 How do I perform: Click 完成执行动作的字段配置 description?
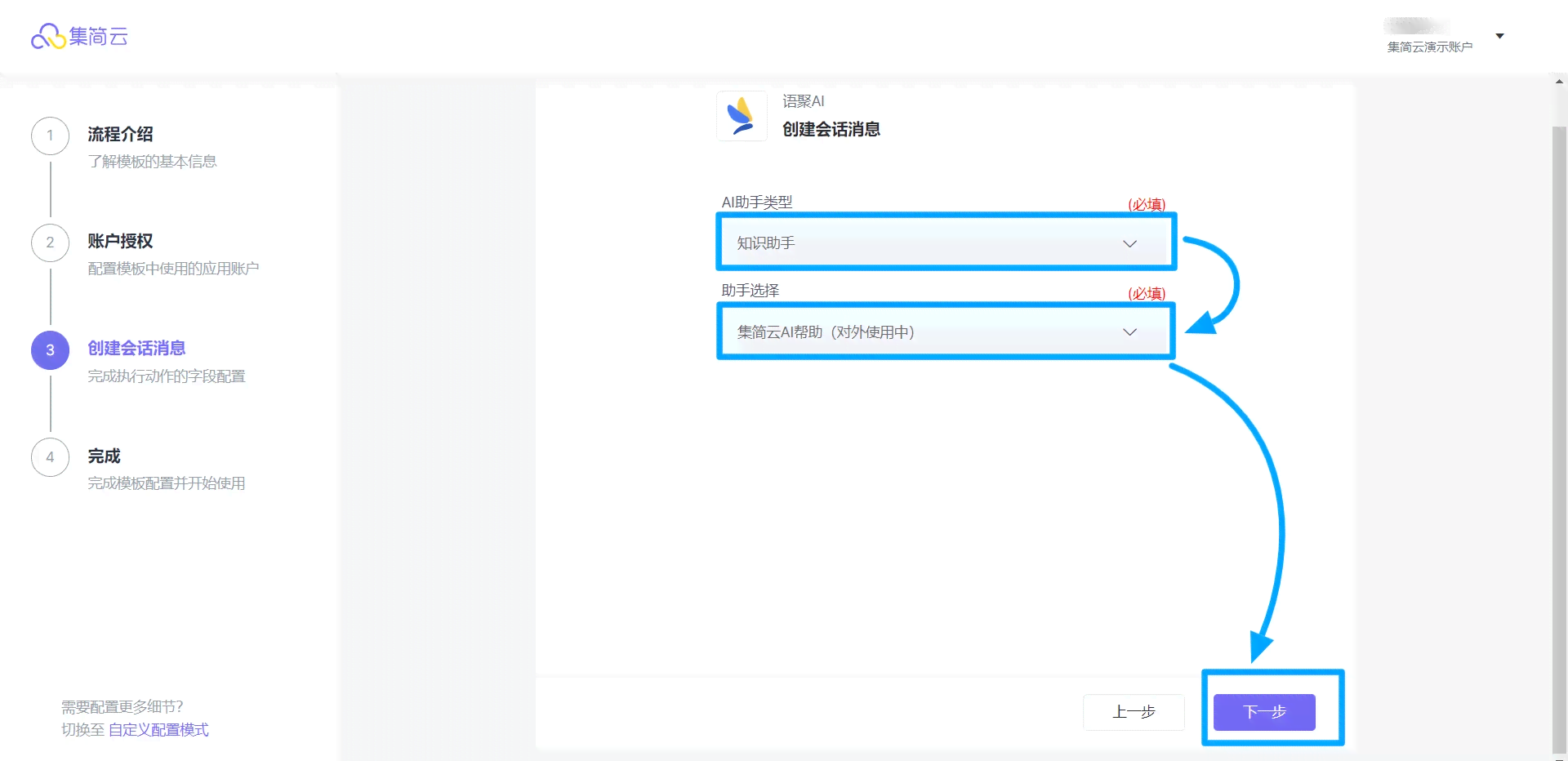[x=167, y=376]
